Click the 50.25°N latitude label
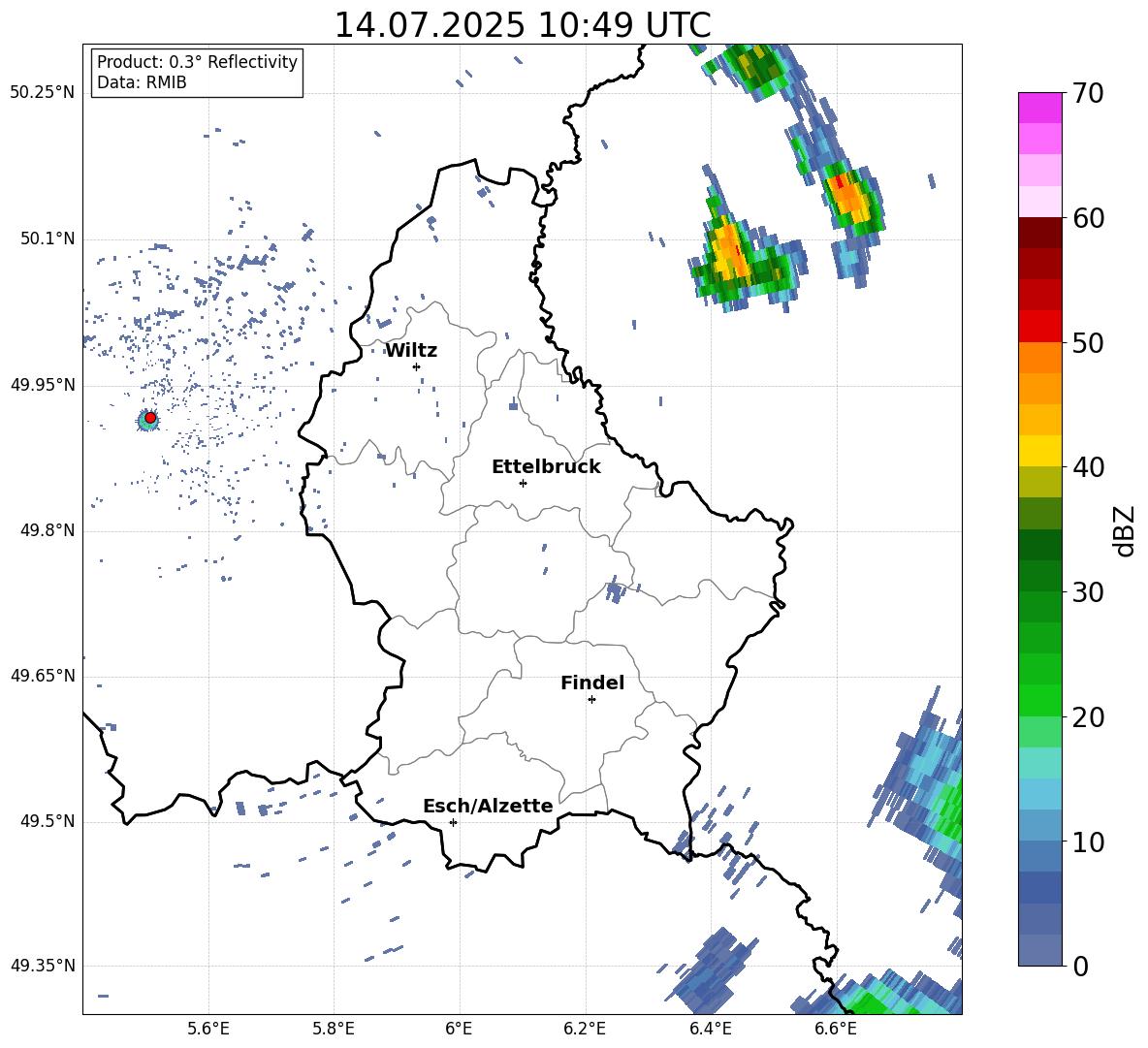The image size is (1148, 1048). [x=43, y=93]
